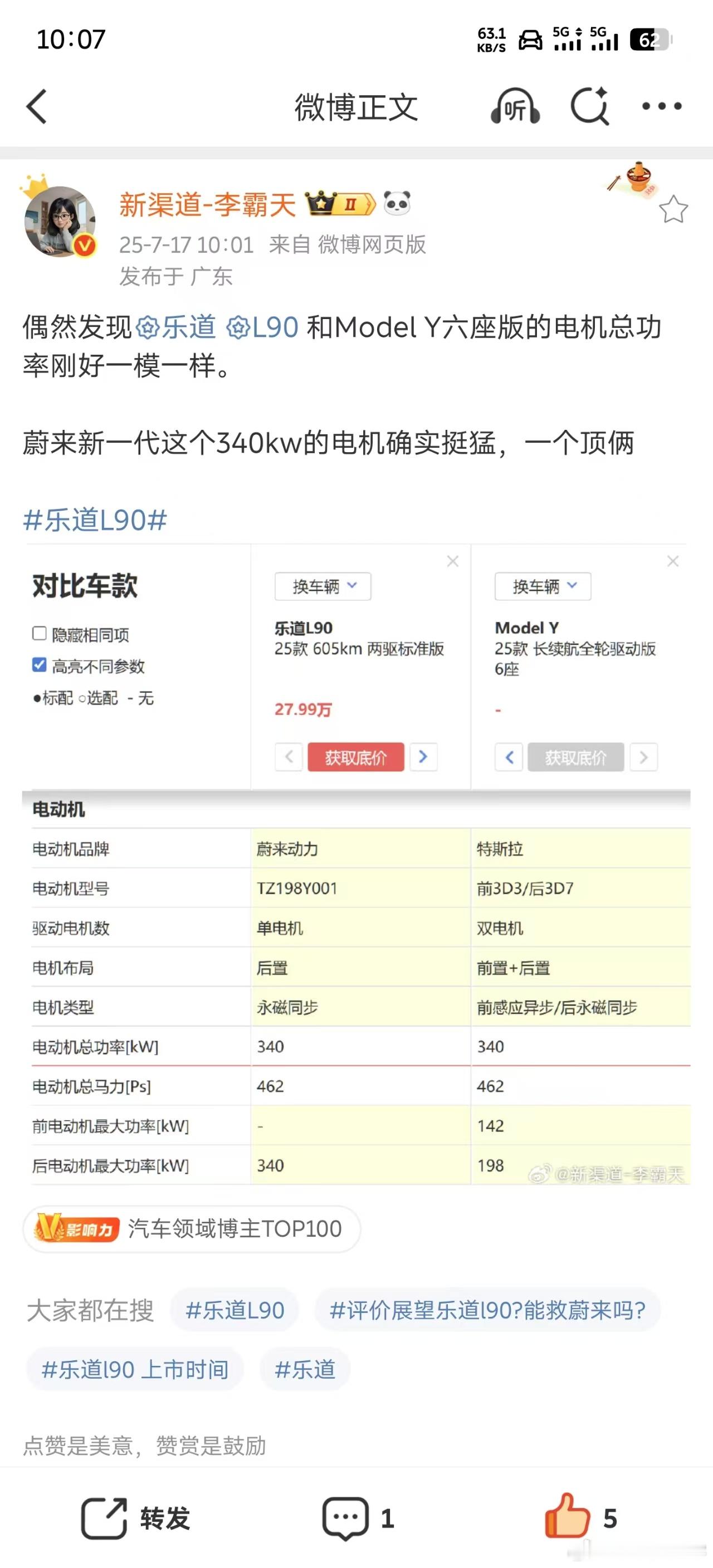Viewport: 713px width, 1568px height.
Task: Tap the back arrow icon
Action: 37,106
